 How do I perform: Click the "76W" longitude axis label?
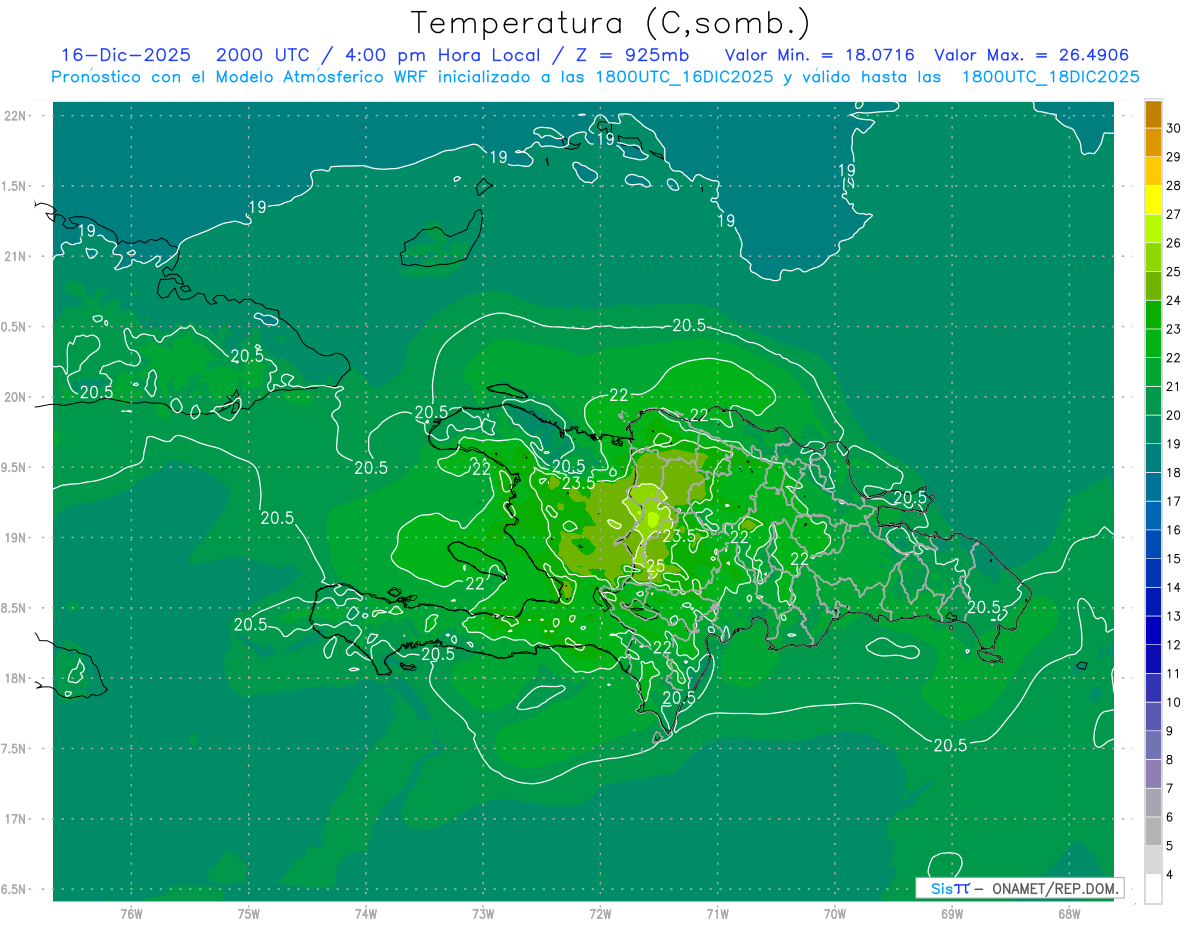point(131,914)
